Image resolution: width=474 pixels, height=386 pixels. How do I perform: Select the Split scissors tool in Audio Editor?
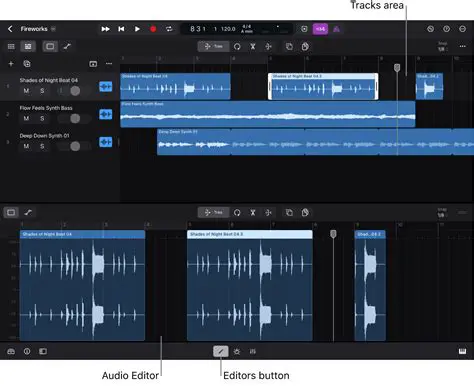[253, 212]
